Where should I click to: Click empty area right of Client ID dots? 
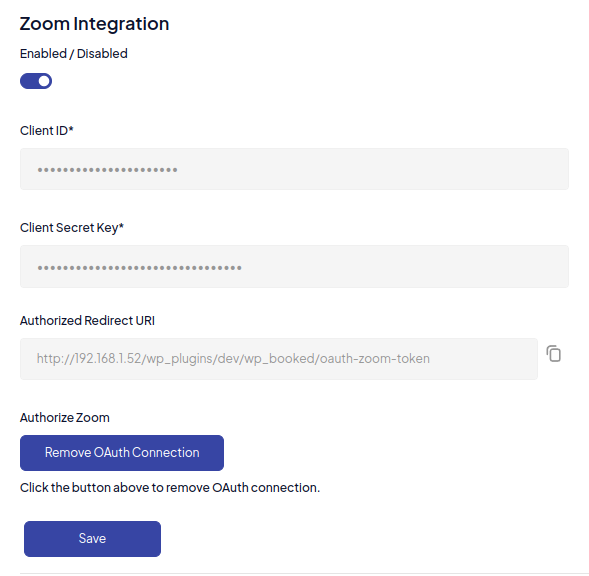click(372, 169)
